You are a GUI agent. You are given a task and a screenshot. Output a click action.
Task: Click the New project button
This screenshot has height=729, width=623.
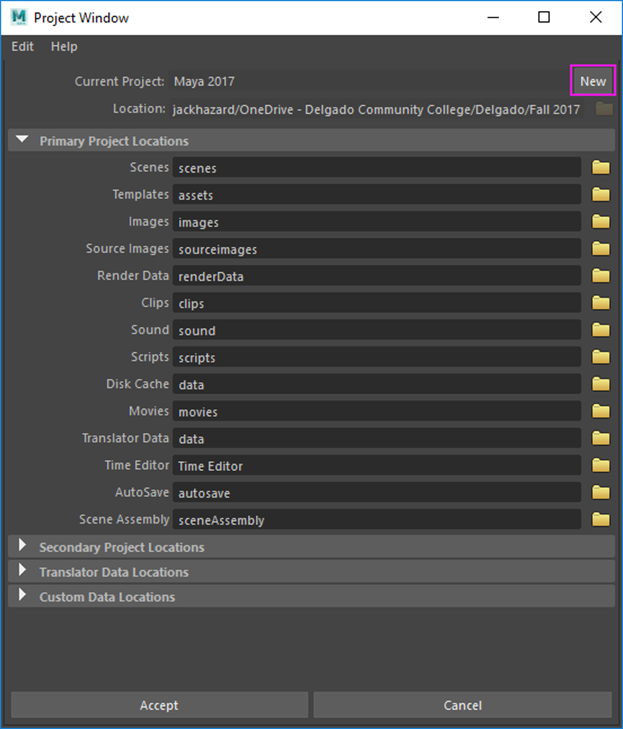[593, 81]
